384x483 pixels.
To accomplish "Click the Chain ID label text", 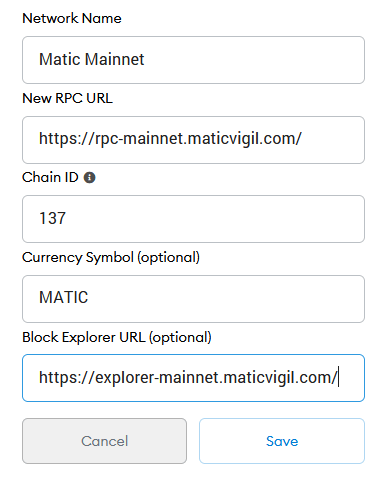I will tap(50, 177).
